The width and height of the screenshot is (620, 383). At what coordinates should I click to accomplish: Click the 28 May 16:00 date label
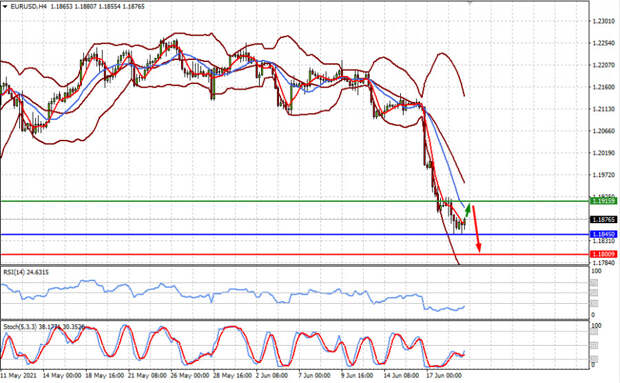tap(232, 375)
